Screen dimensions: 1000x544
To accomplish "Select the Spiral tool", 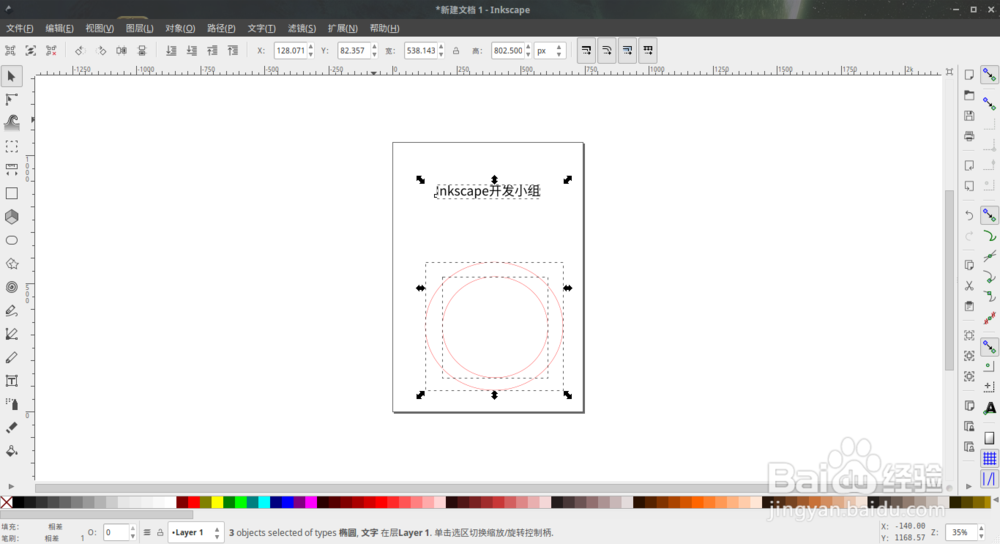I will click(11, 287).
